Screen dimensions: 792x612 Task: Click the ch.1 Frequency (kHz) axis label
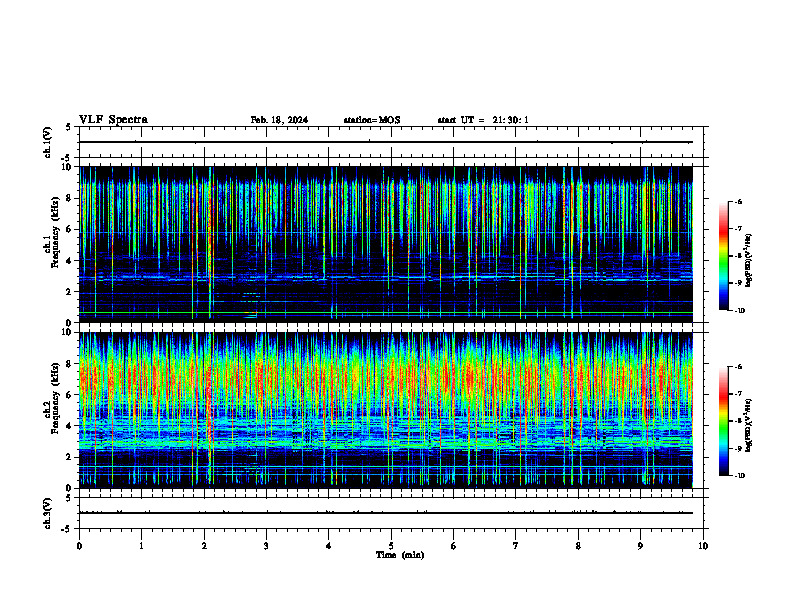point(52,232)
